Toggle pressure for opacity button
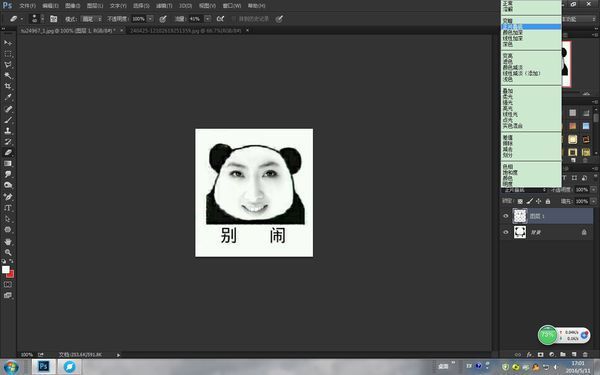 pyautogui.click(x=163, y=18)
